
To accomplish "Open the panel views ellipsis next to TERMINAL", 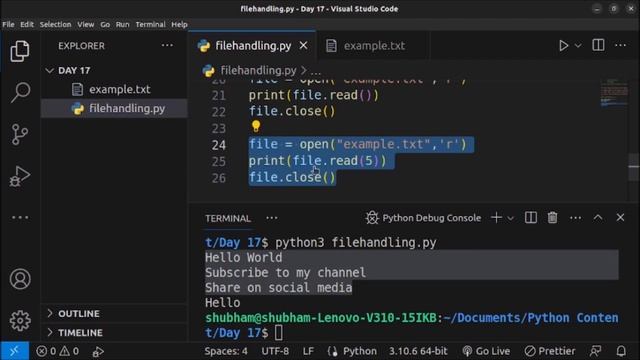I will tap(272, 218).
